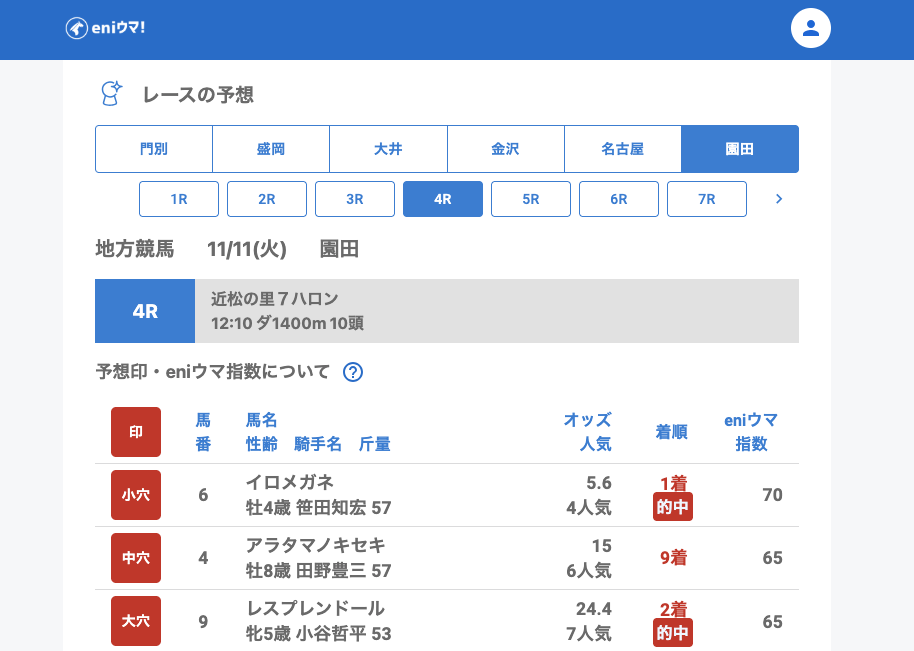914x651 pixels.
Task: Click the 的中 badge for 1着
Action: (673, 507)
